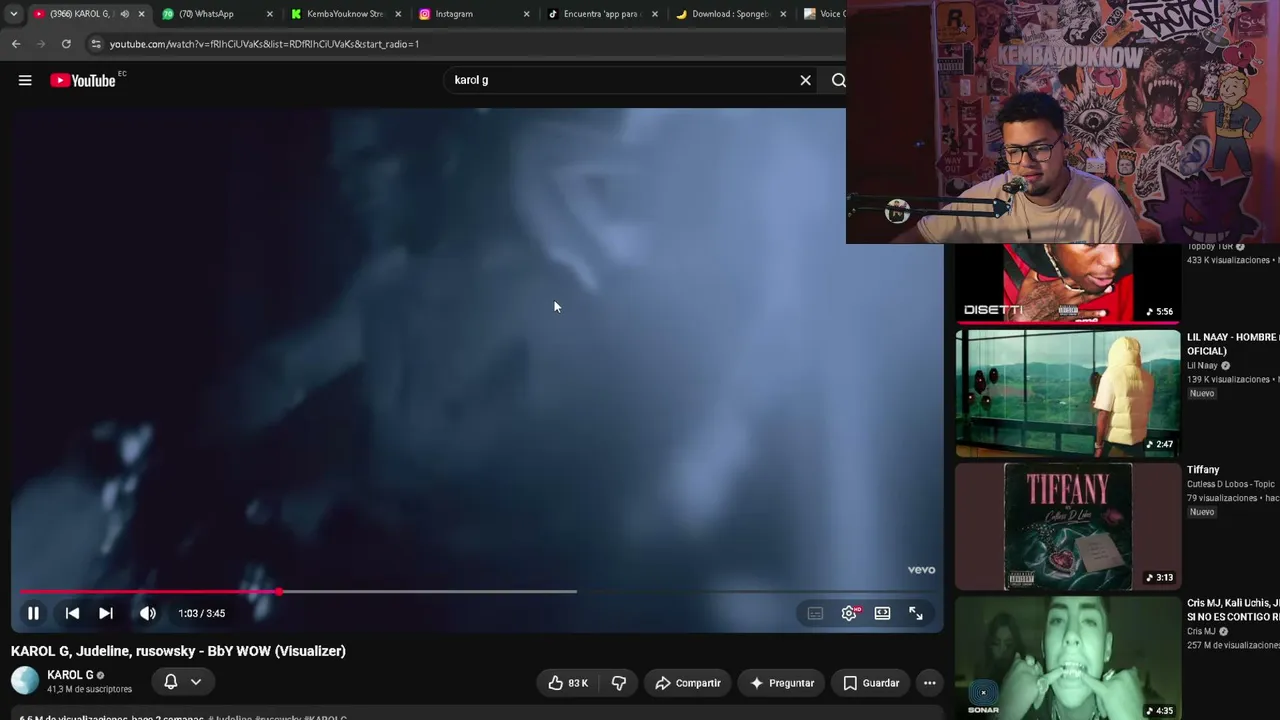Click the youtube.com address bar URL
The width and height of the screenshot is (1280, 720).
click(264, 44)
